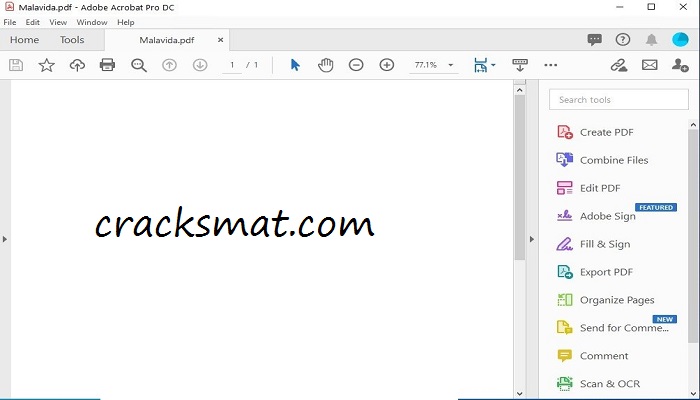Open Send for Comments tool

[x=612, y=328]
